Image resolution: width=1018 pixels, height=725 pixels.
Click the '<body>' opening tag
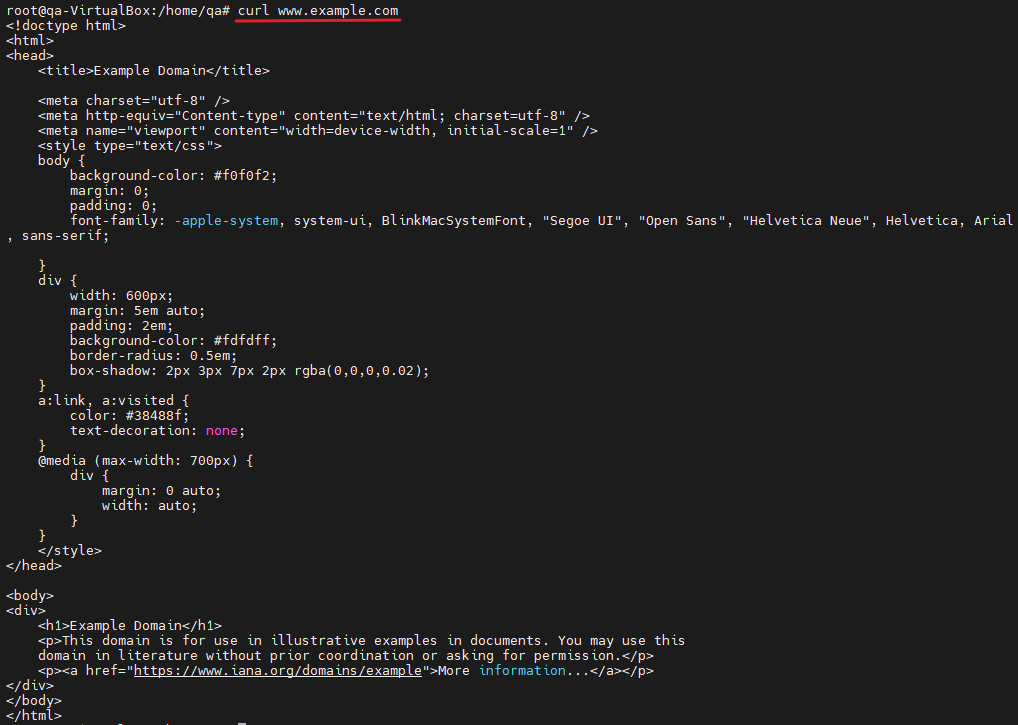pos(30,595)
